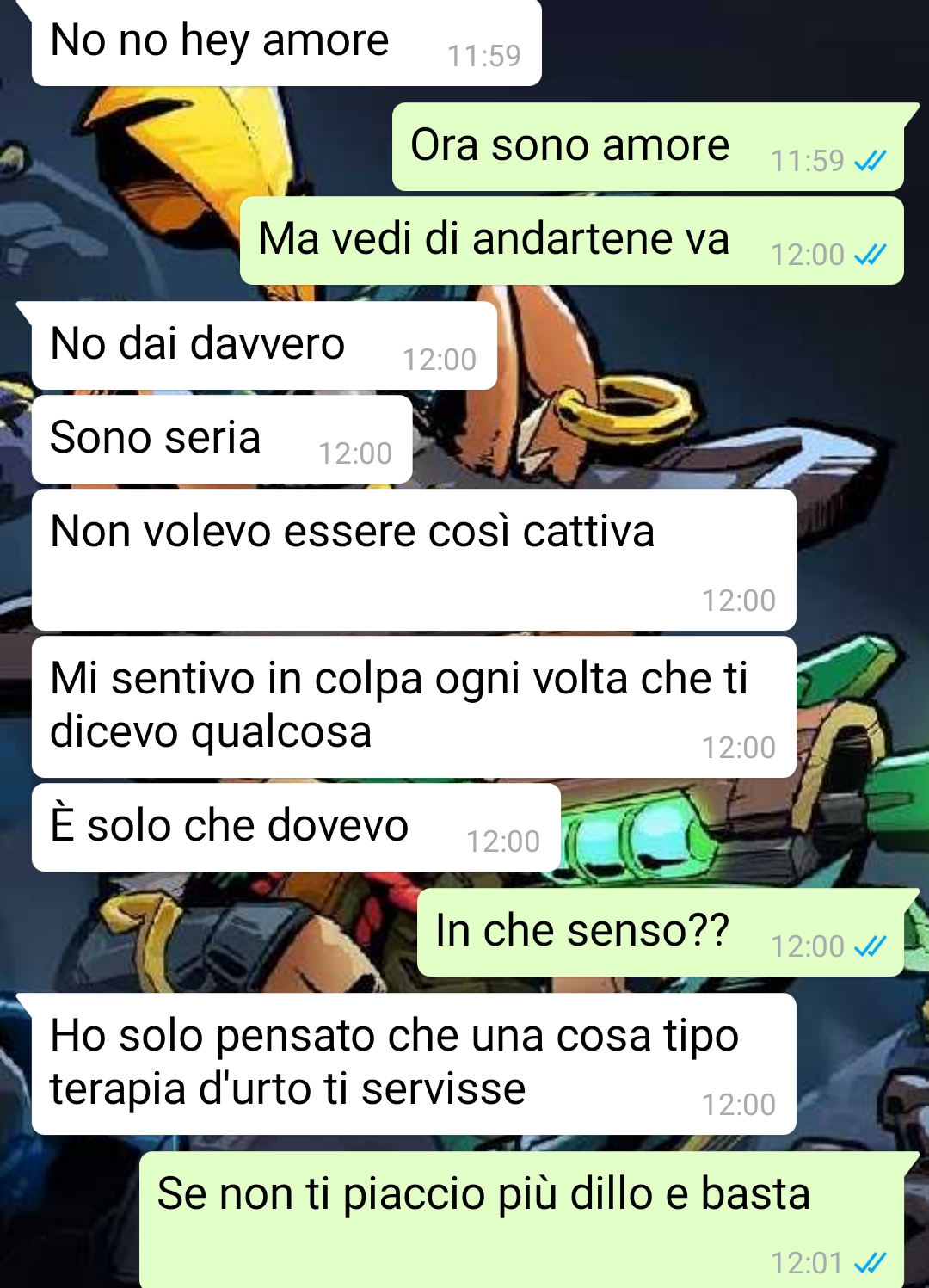Image resolution: width=929 pixels, height=1288 pixels.
Task: Tap the 12:01 timestamp on the last message
Action: [x=807, y=1263]
